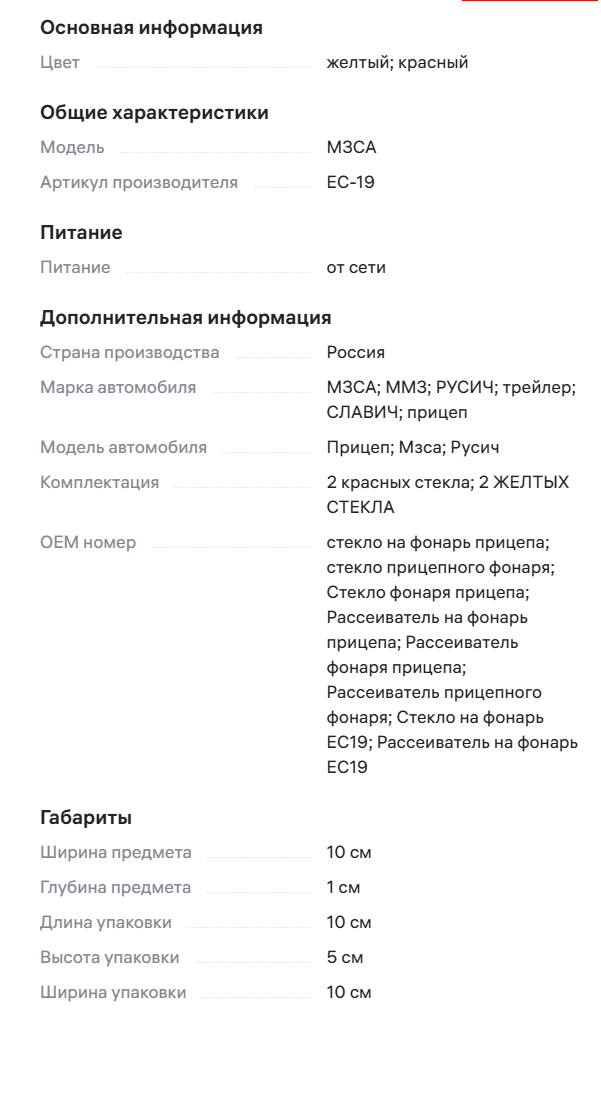Image resolution: width=601 pixels, height=1110 pixels.
Task: Click the 'Длина упаковки' label
Action: [106, 922]
